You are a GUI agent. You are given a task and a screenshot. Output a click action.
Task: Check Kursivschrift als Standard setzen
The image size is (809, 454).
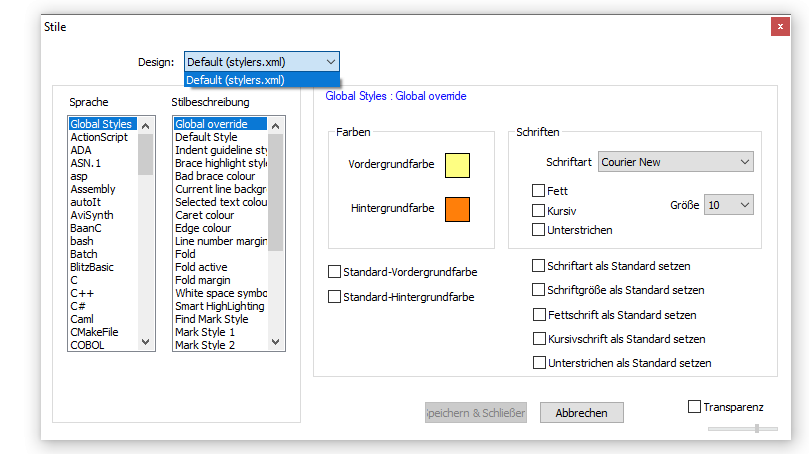(x=539, y=338)
